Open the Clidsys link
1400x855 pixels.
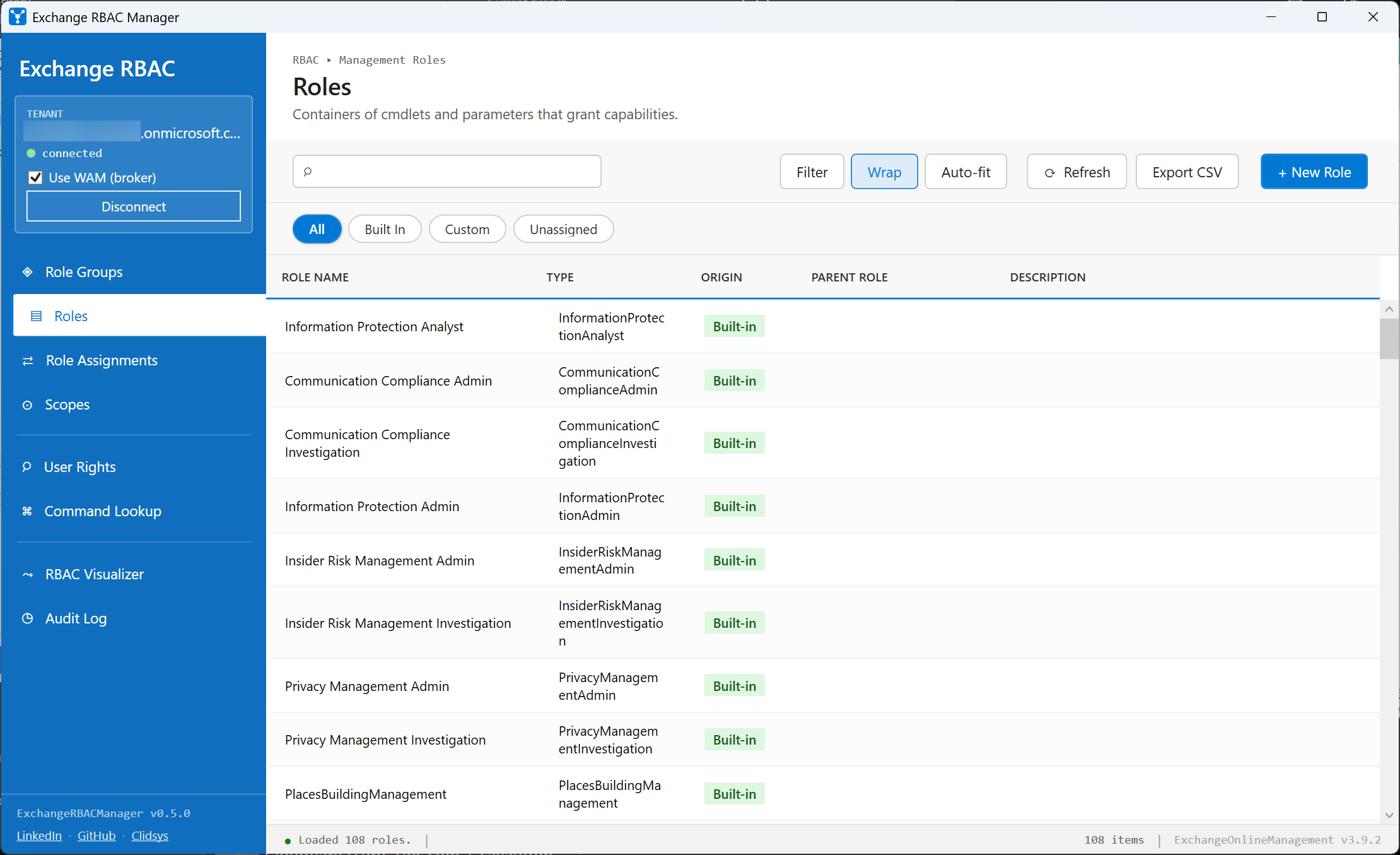(149, 835)
